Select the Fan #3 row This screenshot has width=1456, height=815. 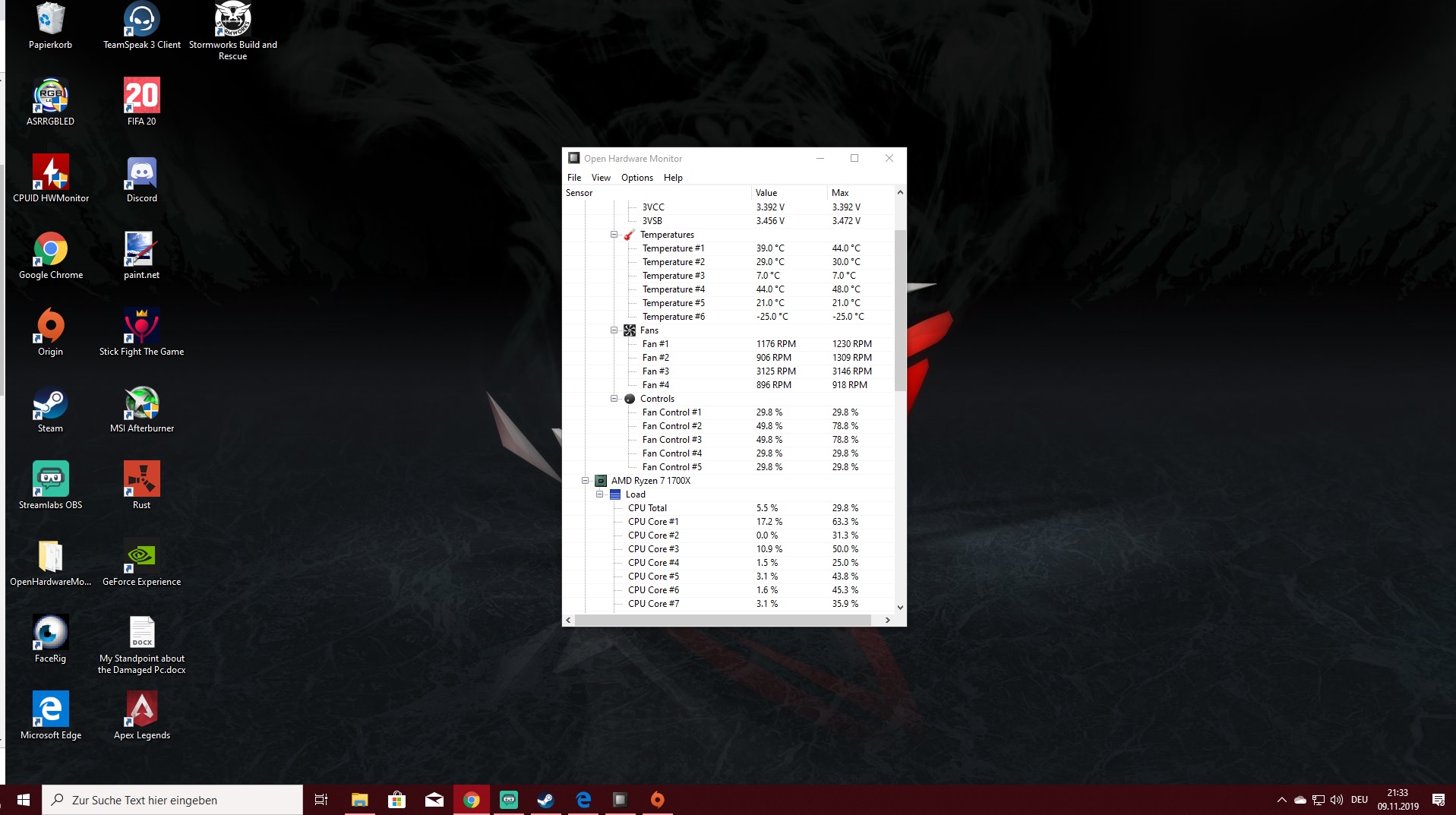pos(728,371)
